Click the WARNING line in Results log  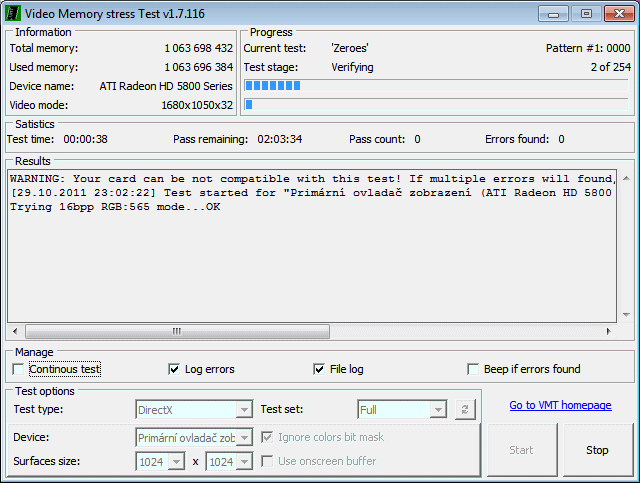(312, 179)
